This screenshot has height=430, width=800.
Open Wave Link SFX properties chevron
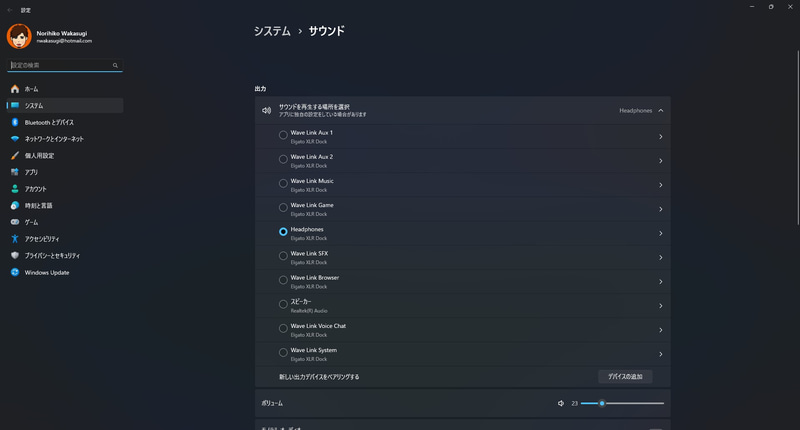click(x=661, y=258)
